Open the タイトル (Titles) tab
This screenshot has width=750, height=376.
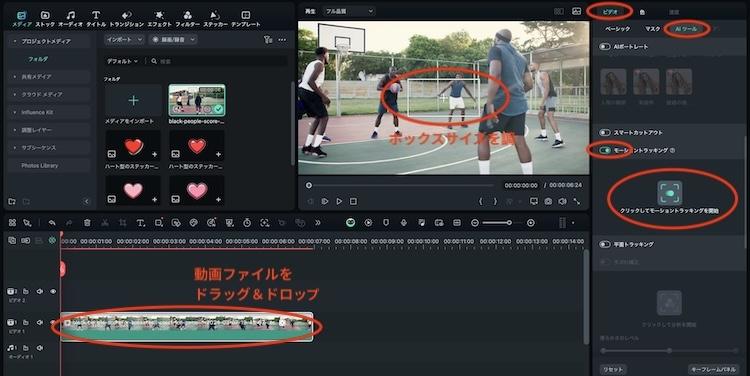[96, 19]
